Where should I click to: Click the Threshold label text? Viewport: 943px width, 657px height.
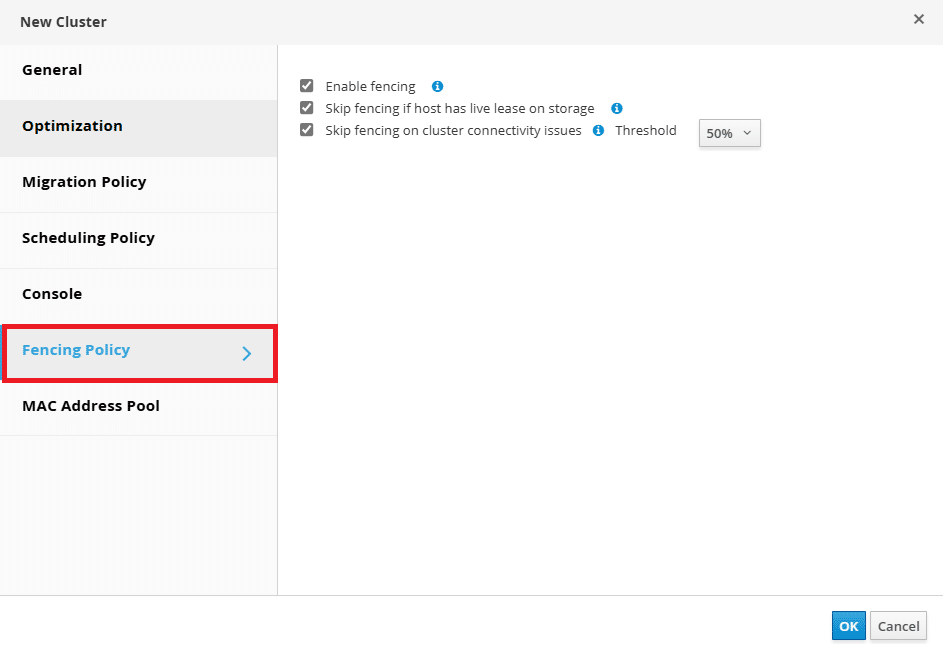pyautogui.click(x=645, y=131)
